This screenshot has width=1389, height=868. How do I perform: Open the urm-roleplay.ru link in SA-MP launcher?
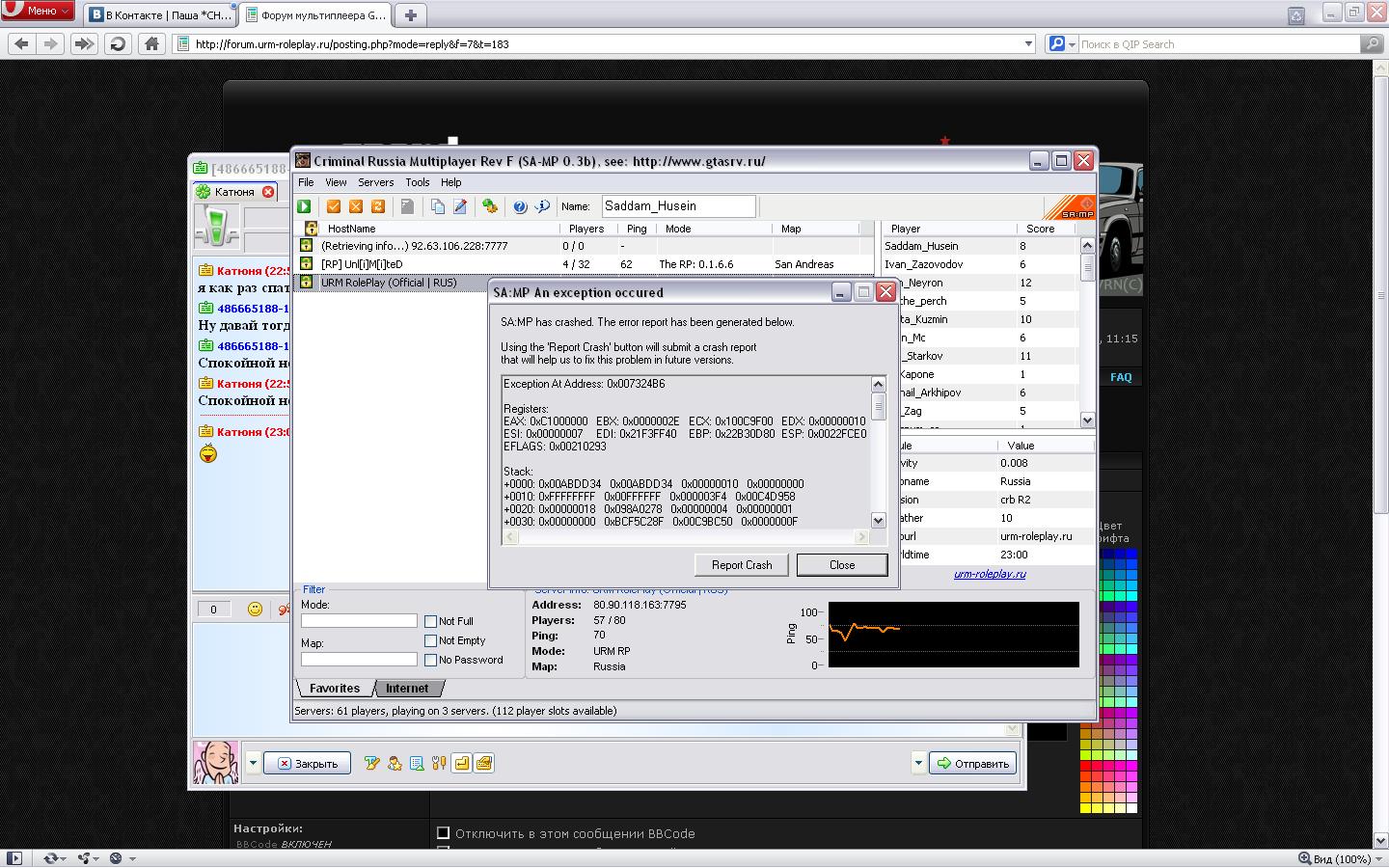point(990,574)
